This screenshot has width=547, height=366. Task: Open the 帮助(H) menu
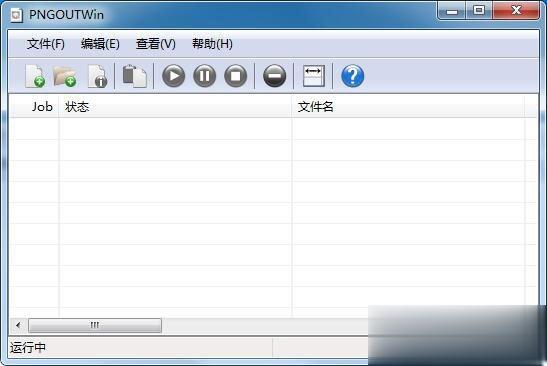coord(212,44)
